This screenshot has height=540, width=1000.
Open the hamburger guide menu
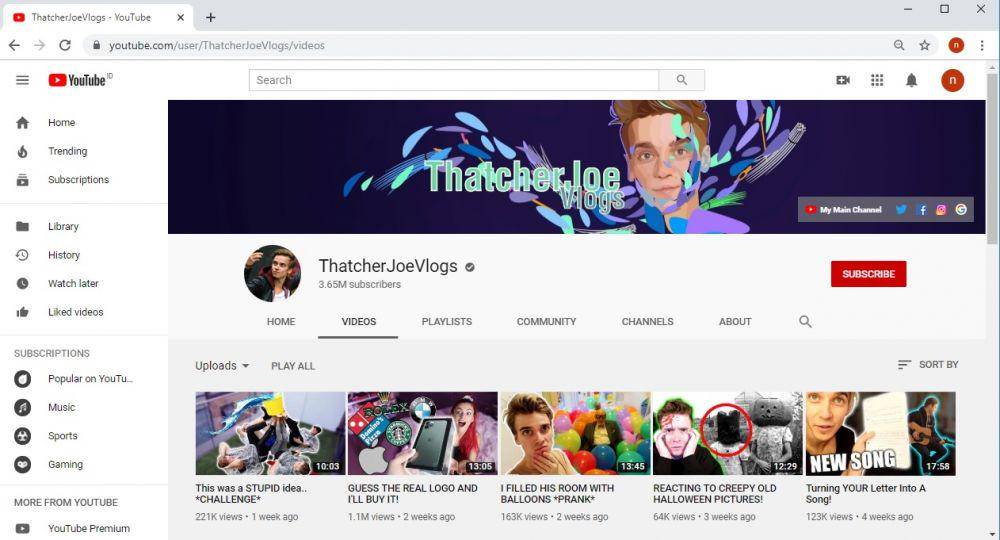(x=22, y=80)
